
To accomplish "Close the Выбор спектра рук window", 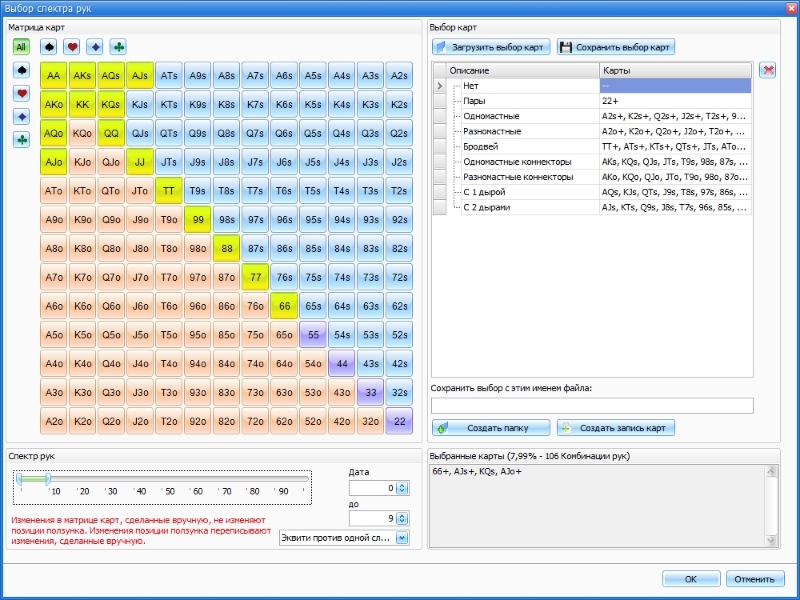I will (x=789, y=8).
